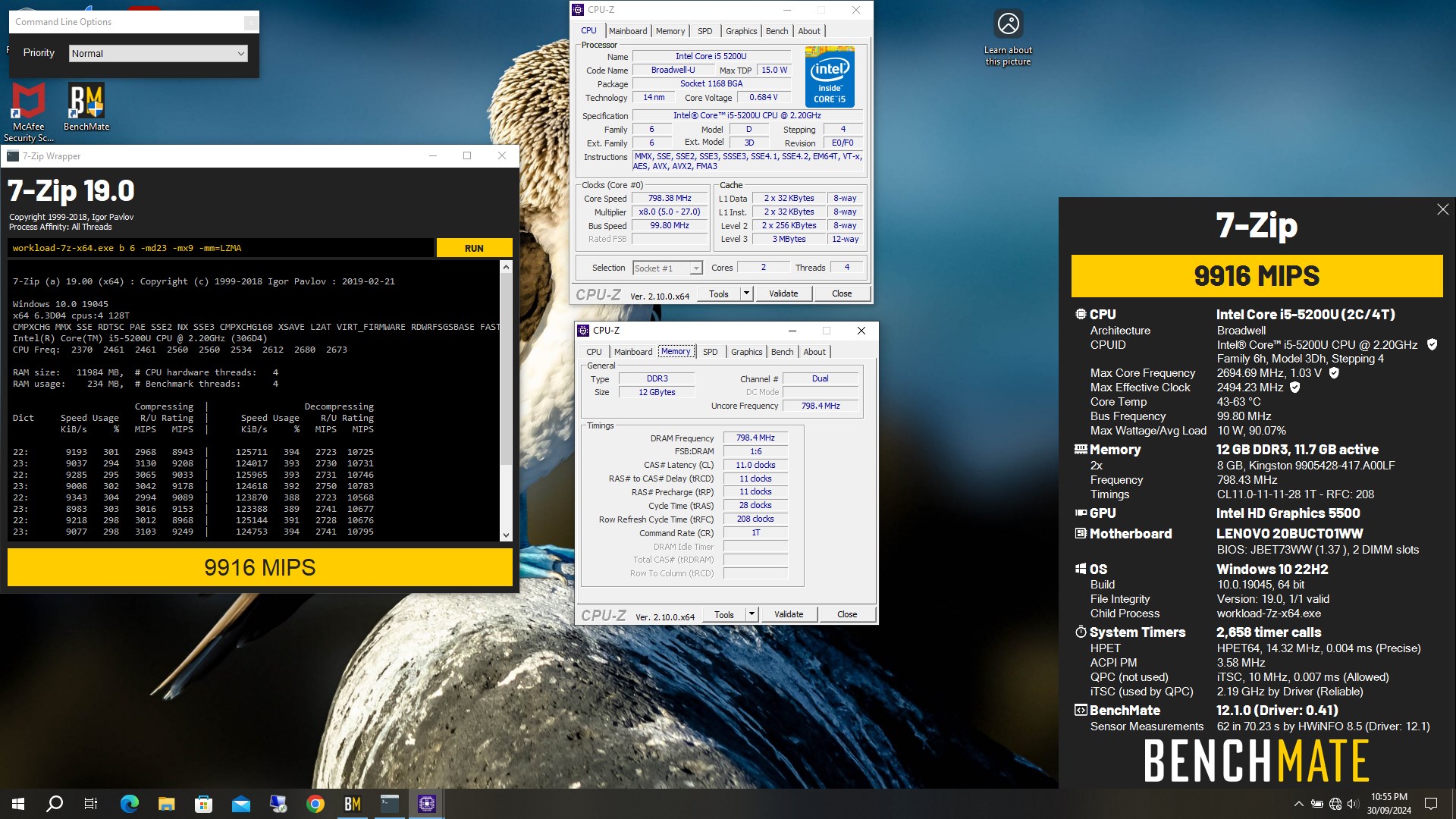1456x819 pixels.
Task: Open Microsoft Store from the taskbar
Action: click(203, 804)
